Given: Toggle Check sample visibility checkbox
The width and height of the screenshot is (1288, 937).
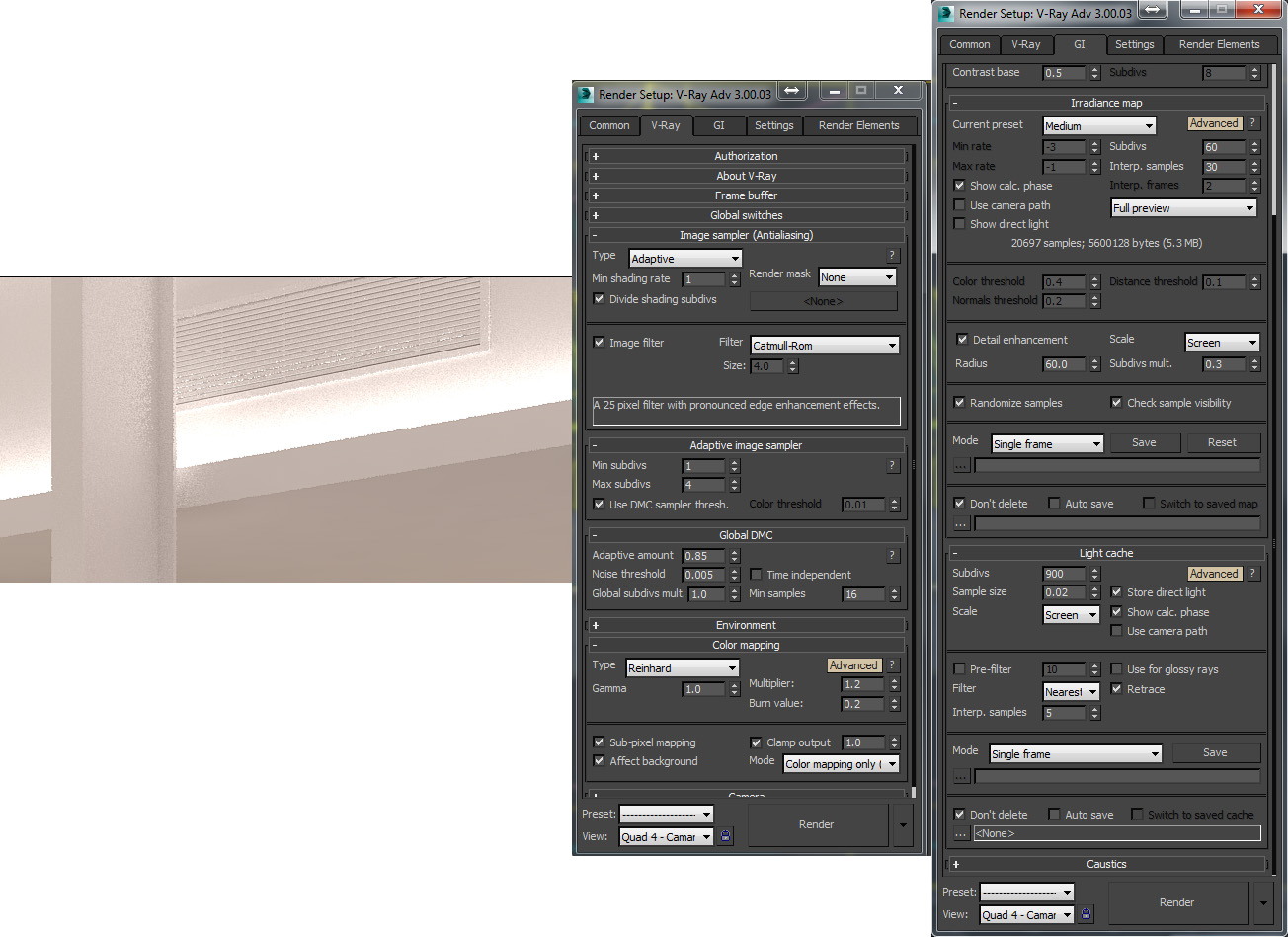Looking at the screenshot, I should tap(1116, 403).
